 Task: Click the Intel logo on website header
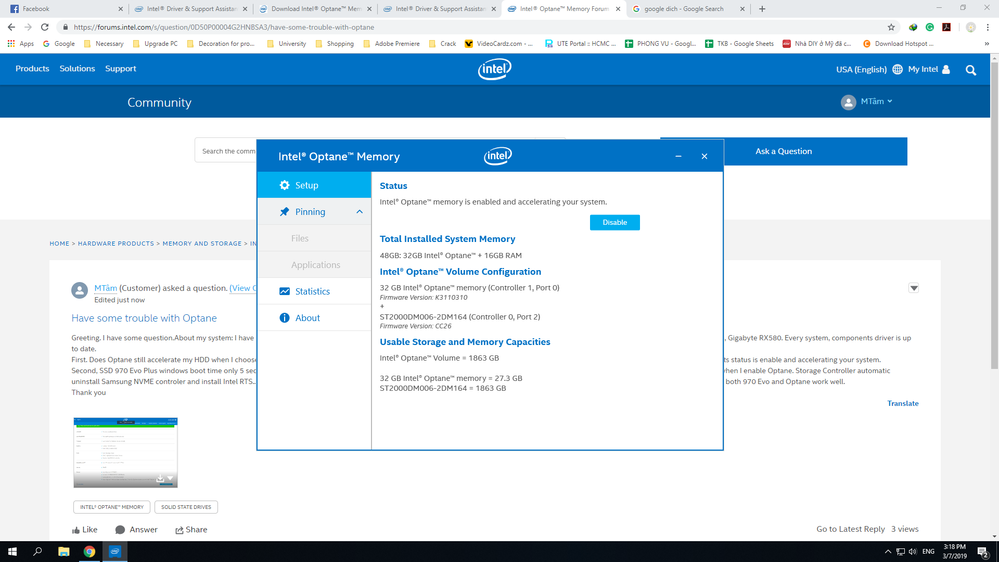(x=494, y=69)
